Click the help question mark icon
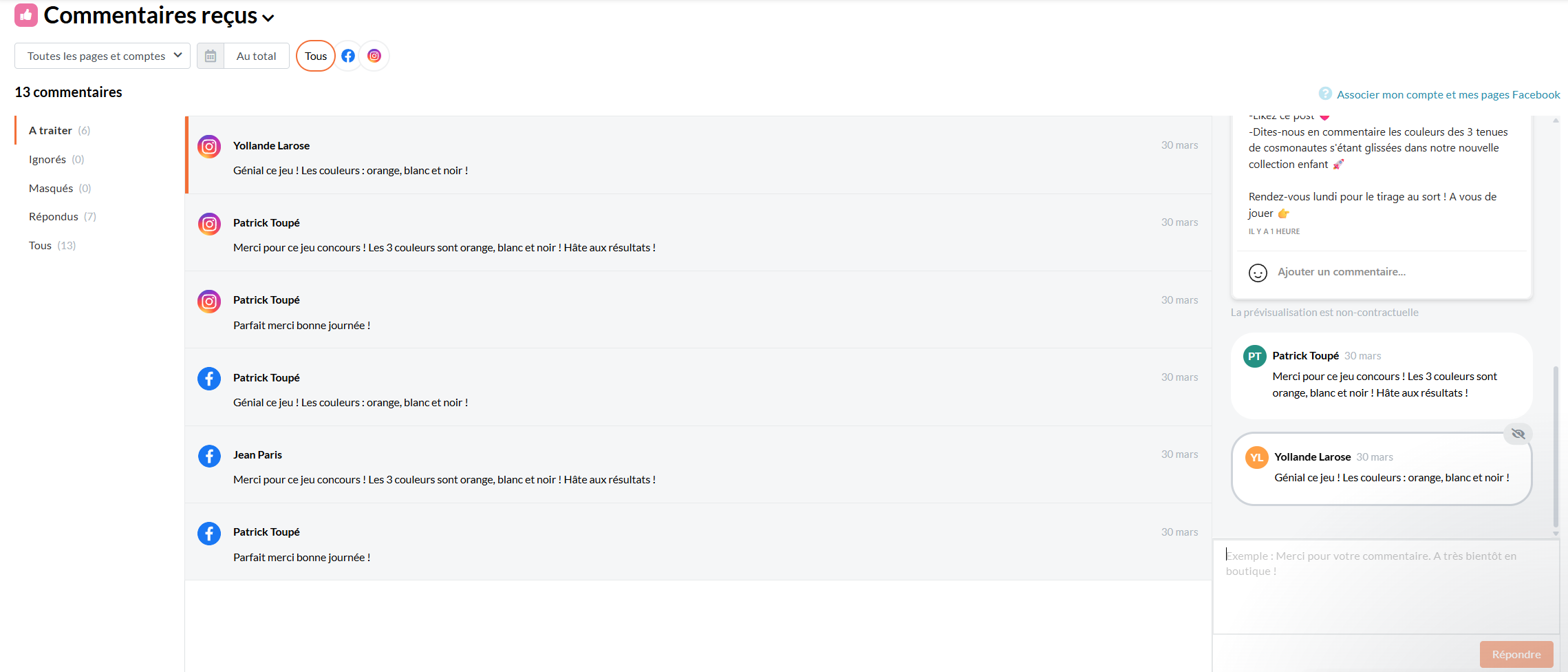This screenshot has height=672, width=1568. point(1325,94)
